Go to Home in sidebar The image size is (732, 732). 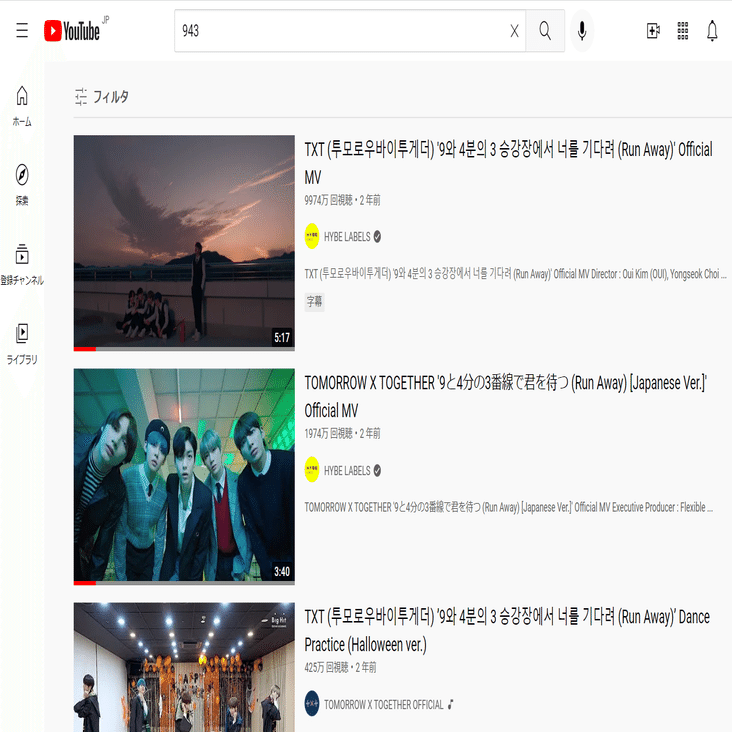(x=22, y=106)
